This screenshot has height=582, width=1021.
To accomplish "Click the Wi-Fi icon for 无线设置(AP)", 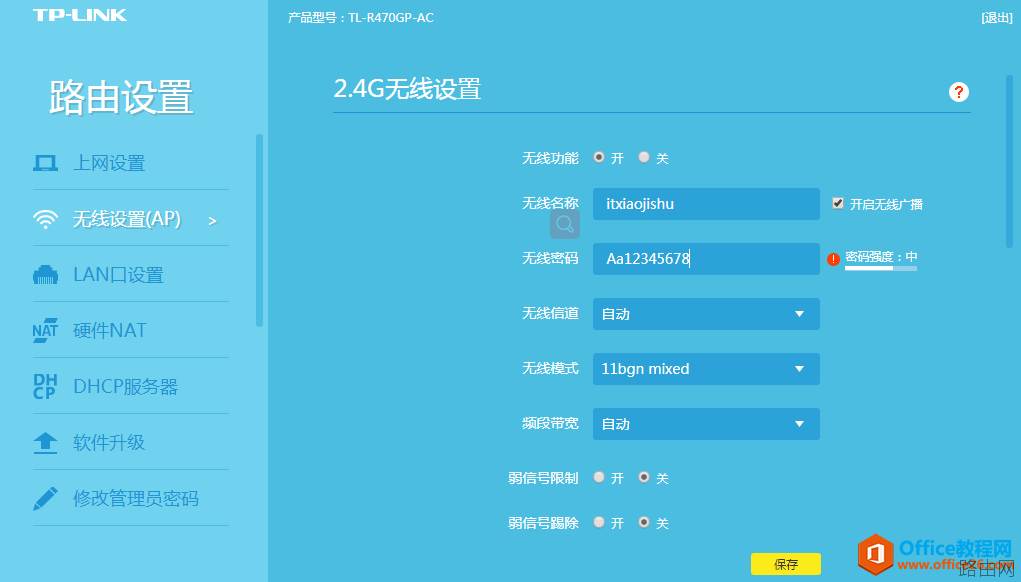I will click(x=45, y=219).
